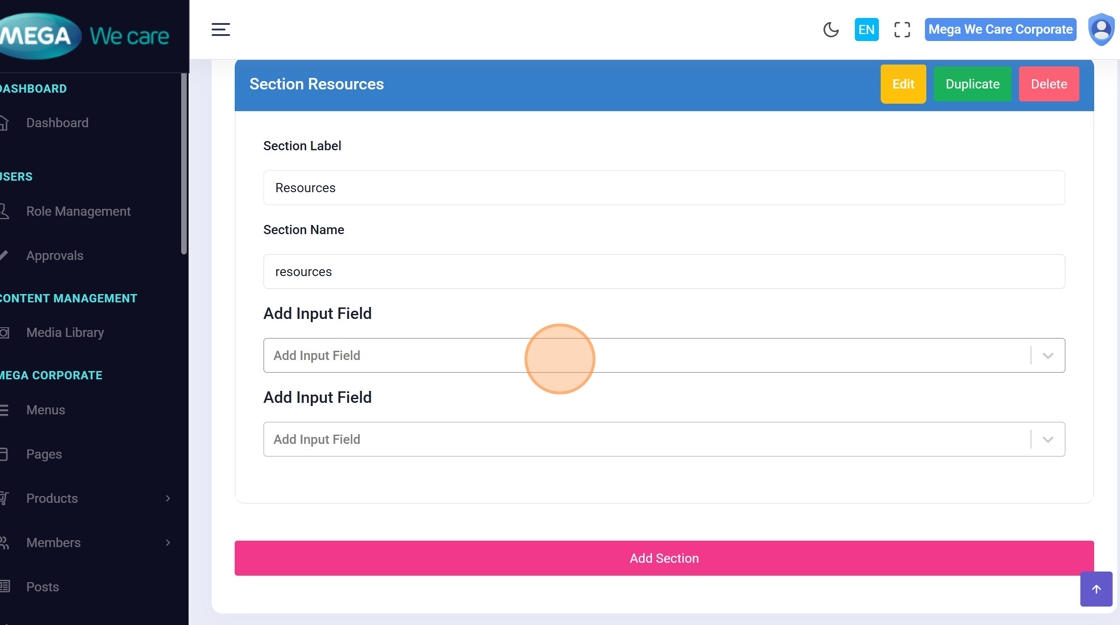Open the first Add Input Field dropdown arrow
1120x625 pixels.
(x=1047, y=356)
